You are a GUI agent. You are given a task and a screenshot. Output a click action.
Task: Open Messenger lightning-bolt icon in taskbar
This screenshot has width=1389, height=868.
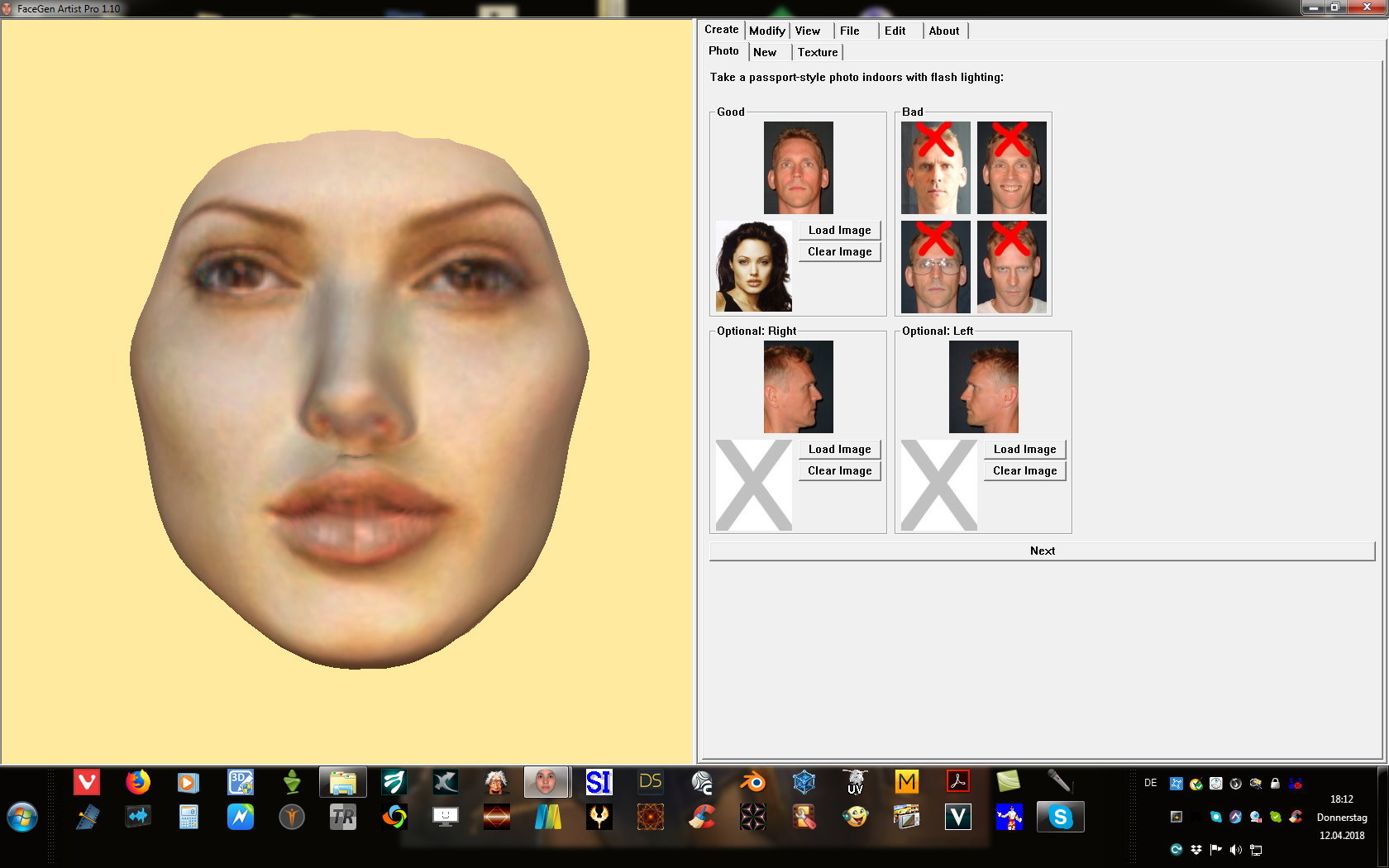point(240,818)
